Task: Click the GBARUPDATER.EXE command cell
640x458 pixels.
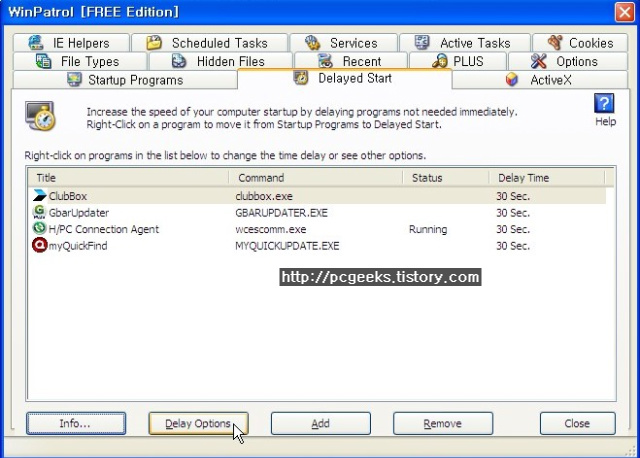Action: pos(282,213)
